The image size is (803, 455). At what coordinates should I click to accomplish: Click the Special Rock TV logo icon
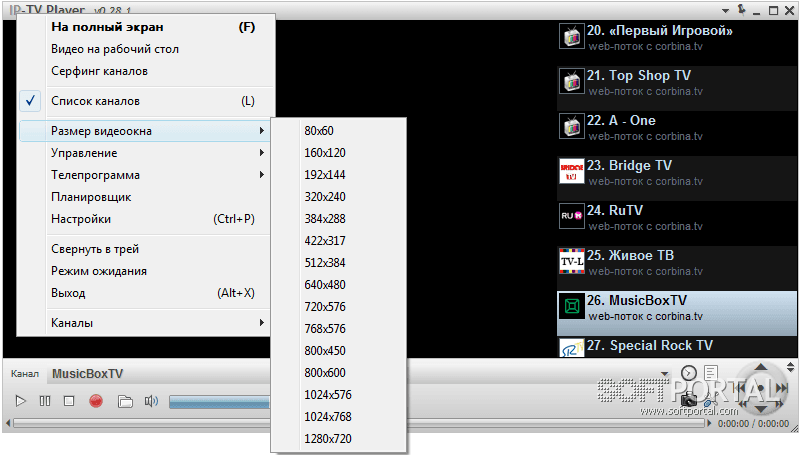pyautogui.click(x=572, y=348)
